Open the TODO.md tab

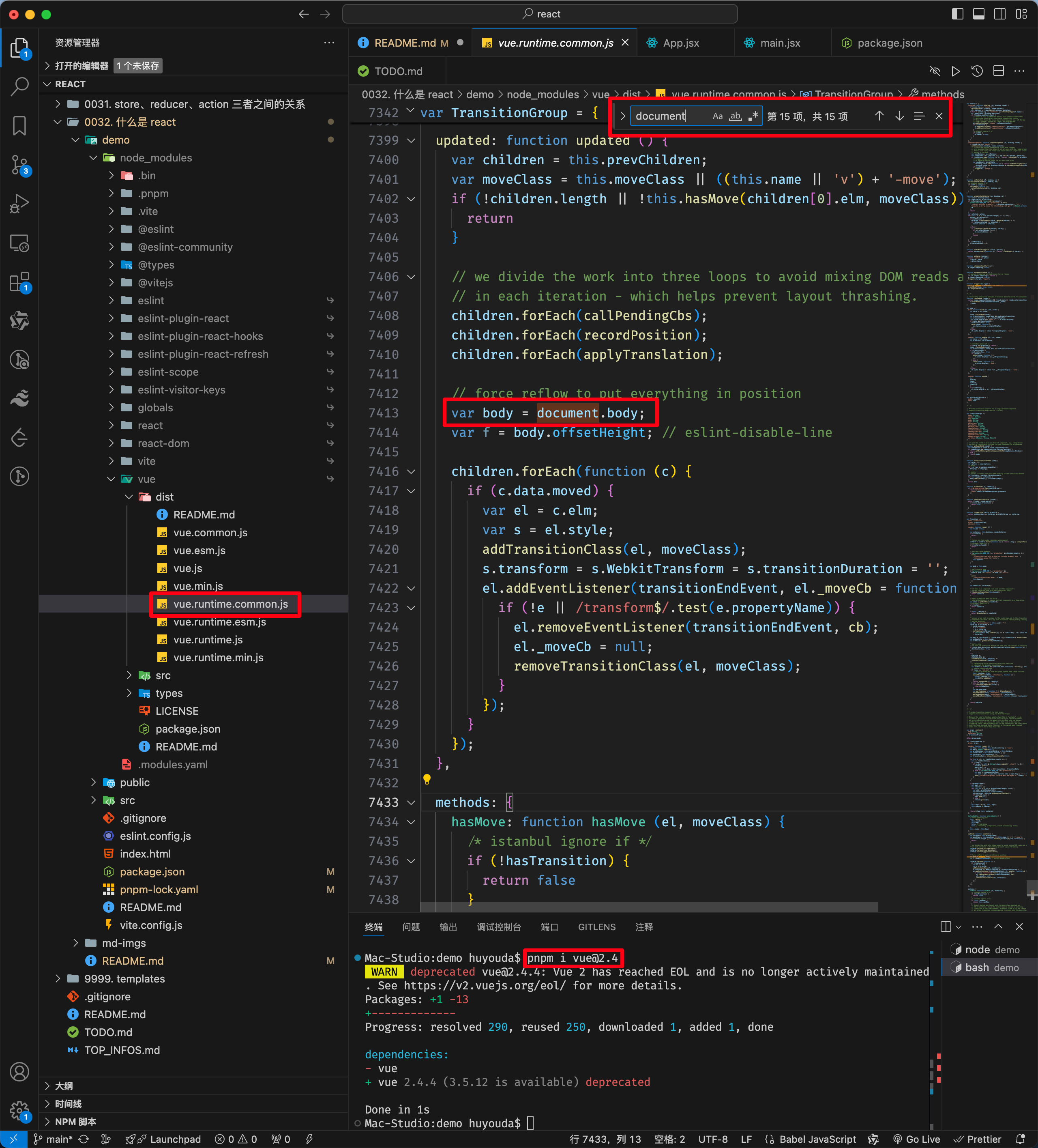pos(398,71)
